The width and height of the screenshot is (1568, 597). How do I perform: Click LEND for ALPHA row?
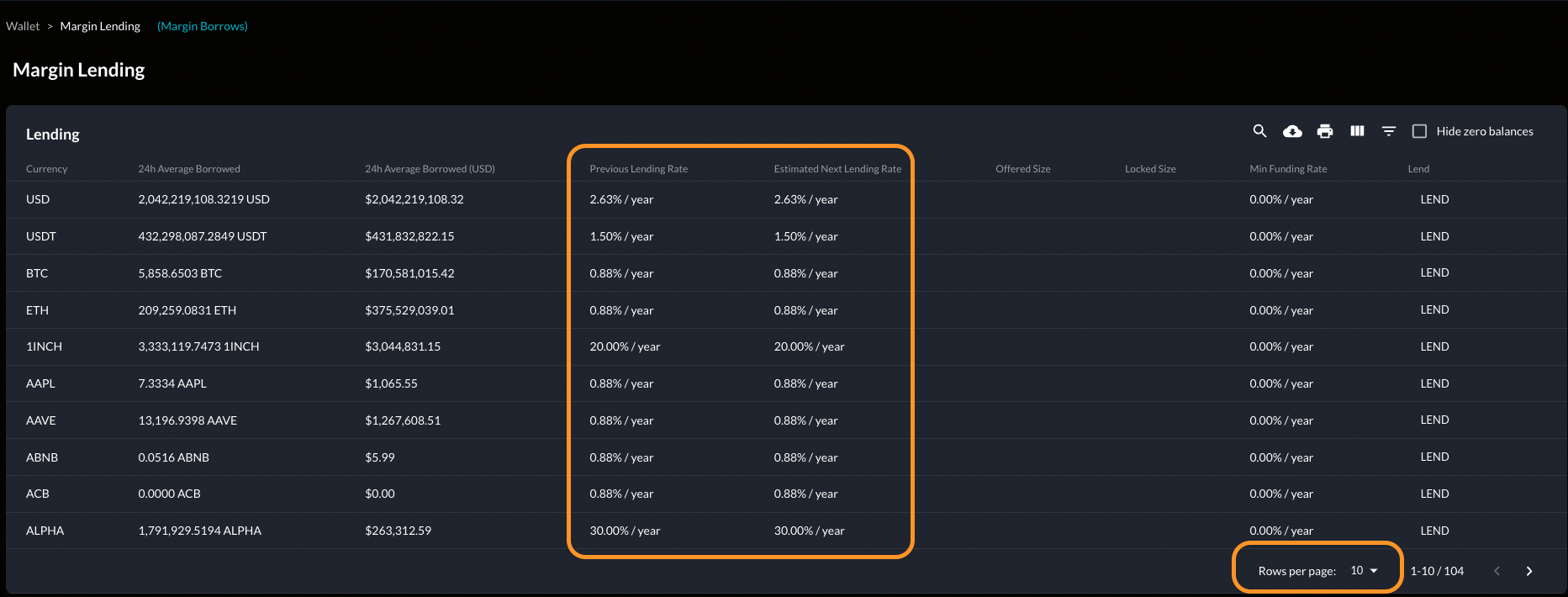(x=1434, y=531)
